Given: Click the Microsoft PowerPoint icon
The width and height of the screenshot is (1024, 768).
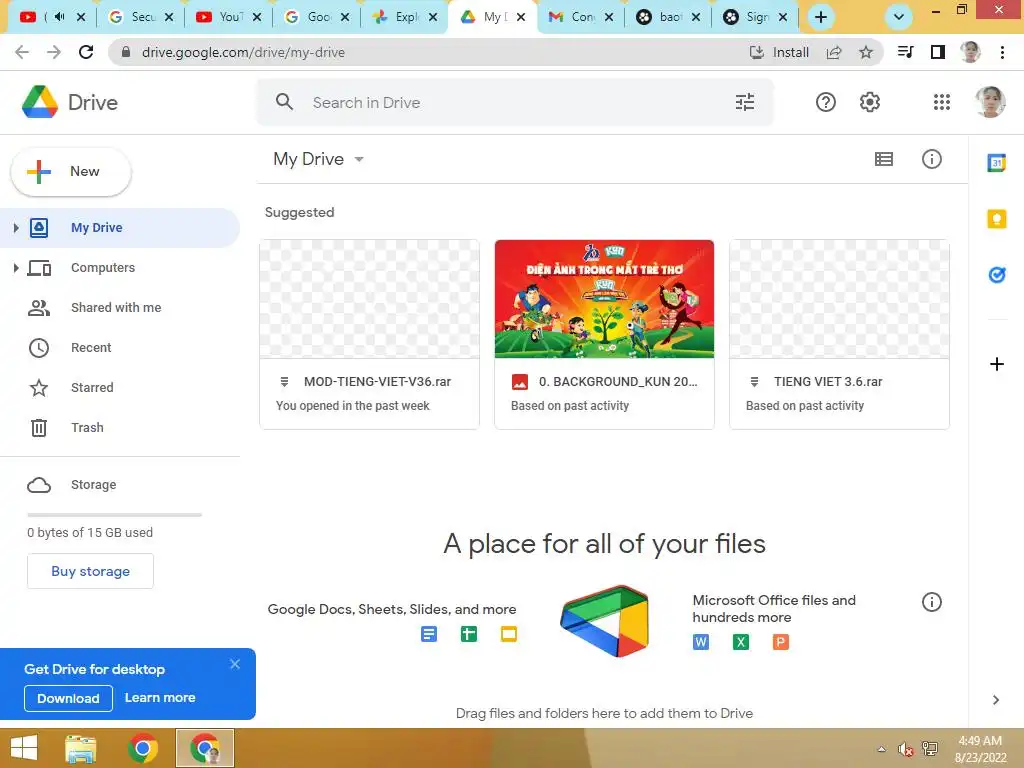Looking at the screenshot, I should pos(780,642).
